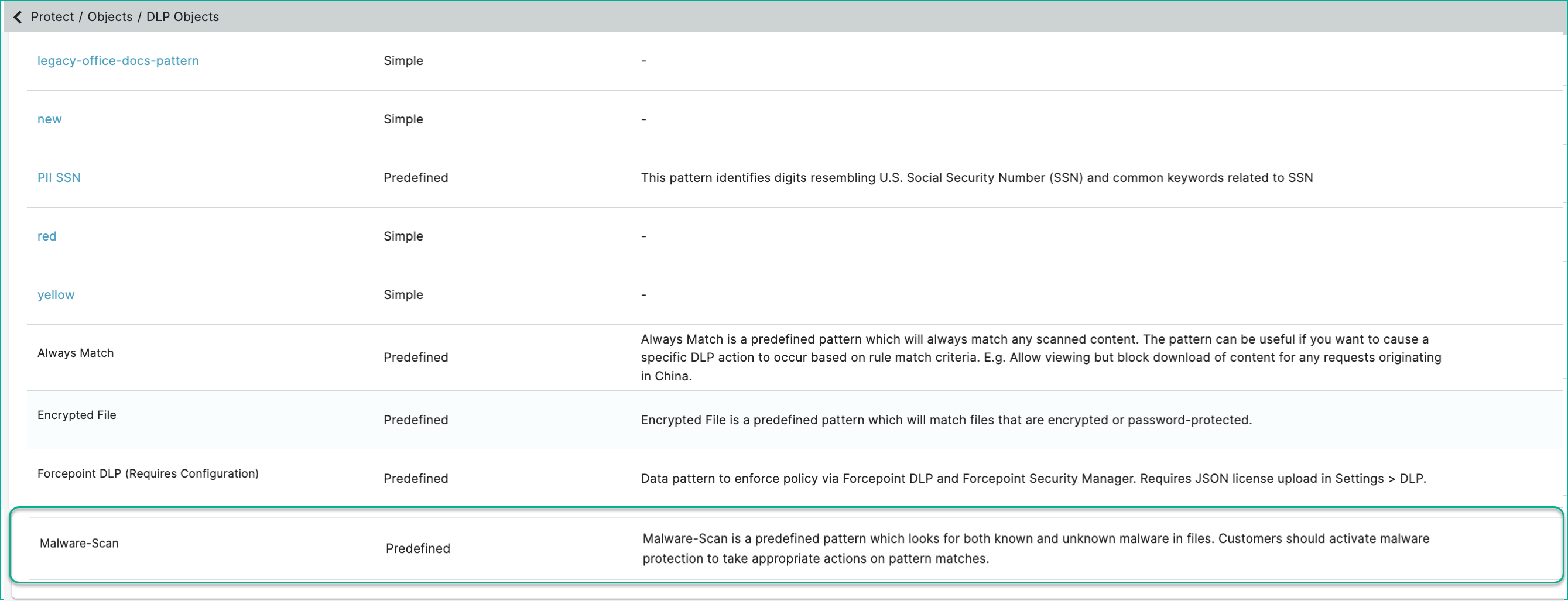
Task: Select the Encrypted File pattern name
Action: pos(77,415)
